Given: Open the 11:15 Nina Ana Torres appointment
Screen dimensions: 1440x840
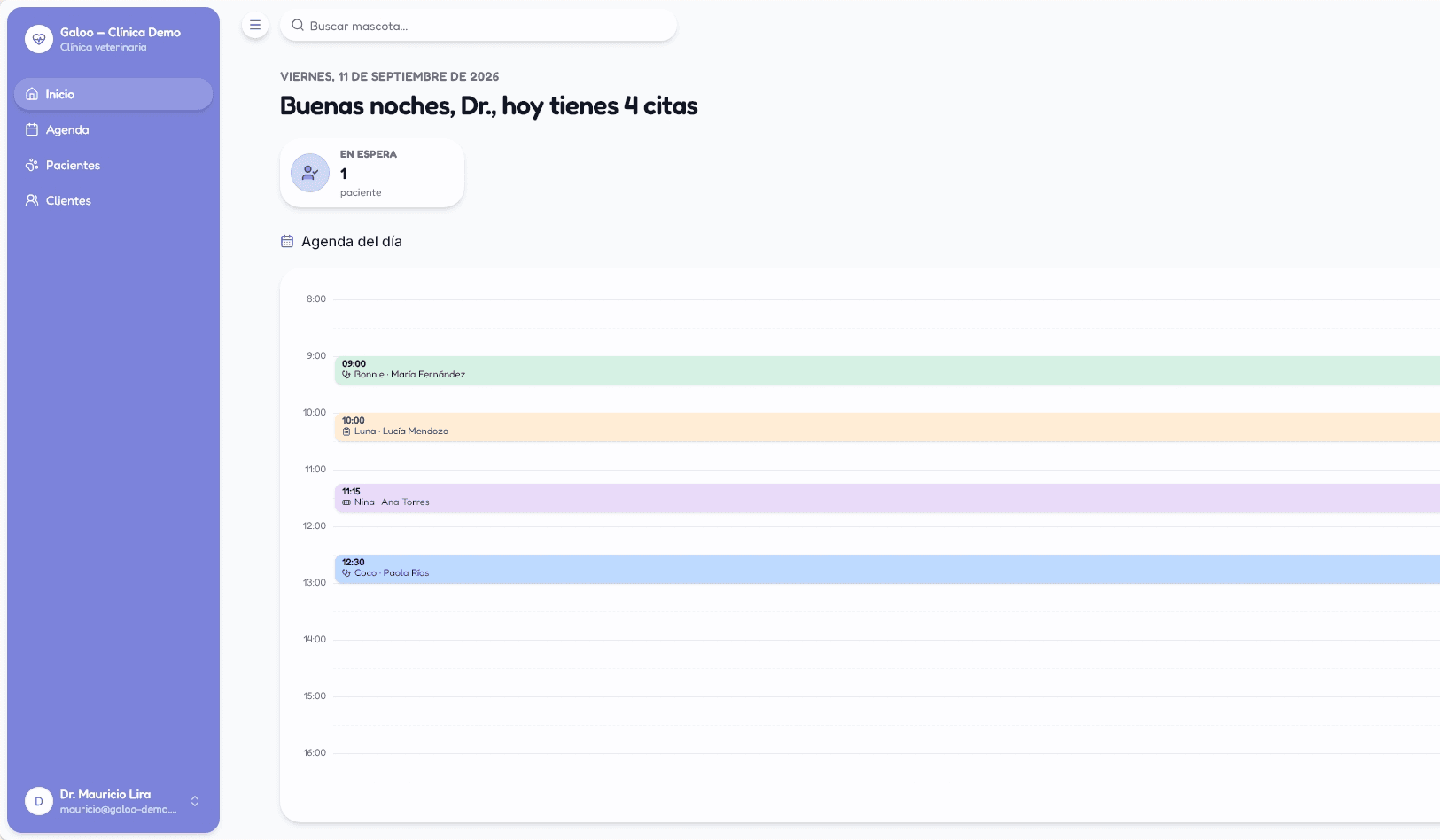Looking at the screenshot, I should coord(887,498).
